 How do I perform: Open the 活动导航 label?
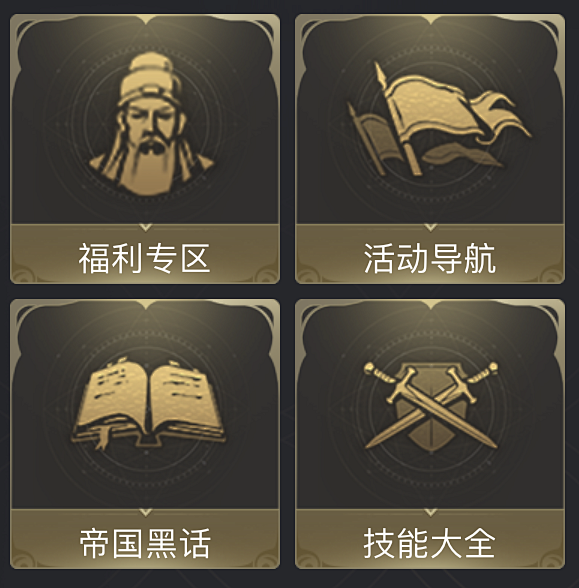pyautogui.click(x=430, y=258)
